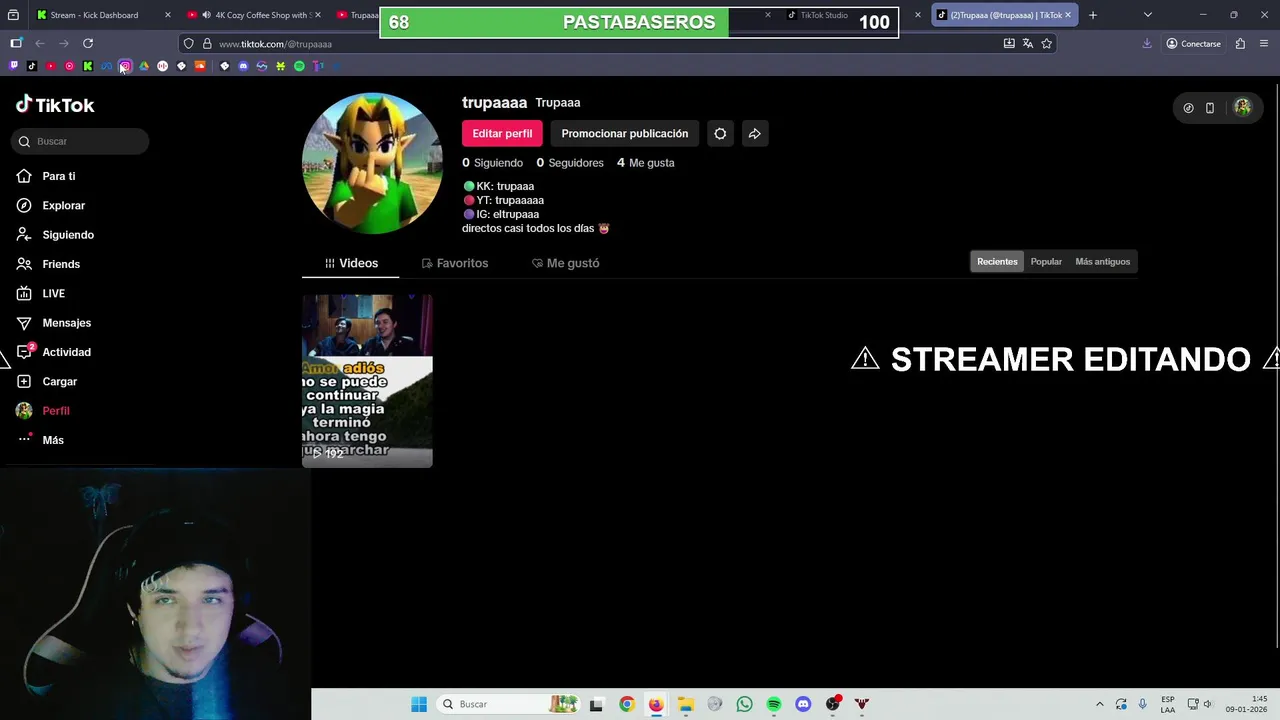1280x720 pixels.
Task: Open the YouTube bookmark
Action: (51, 66)
